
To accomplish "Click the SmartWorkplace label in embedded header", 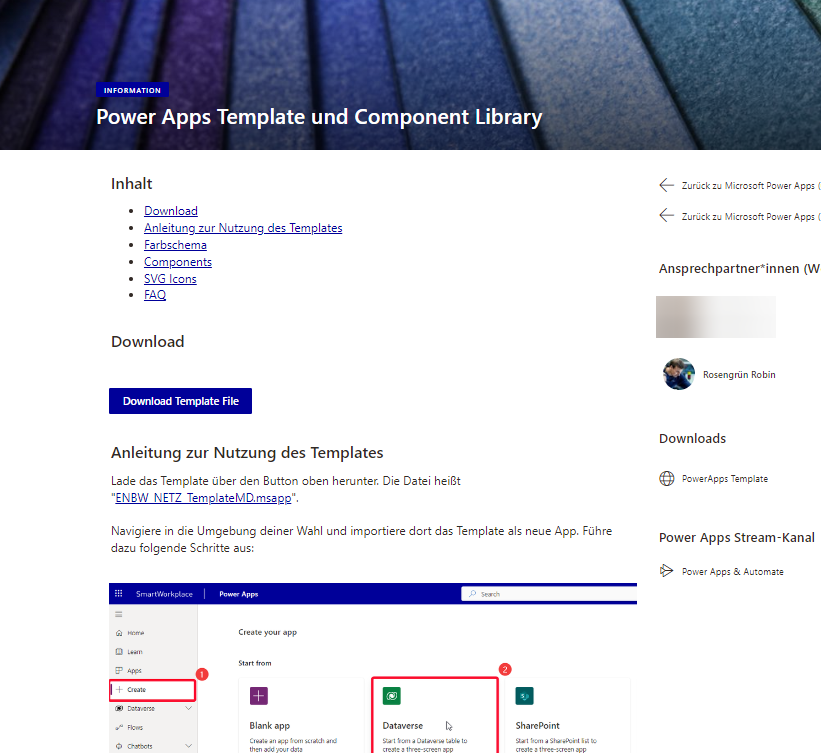I will (x=164, y=594).
